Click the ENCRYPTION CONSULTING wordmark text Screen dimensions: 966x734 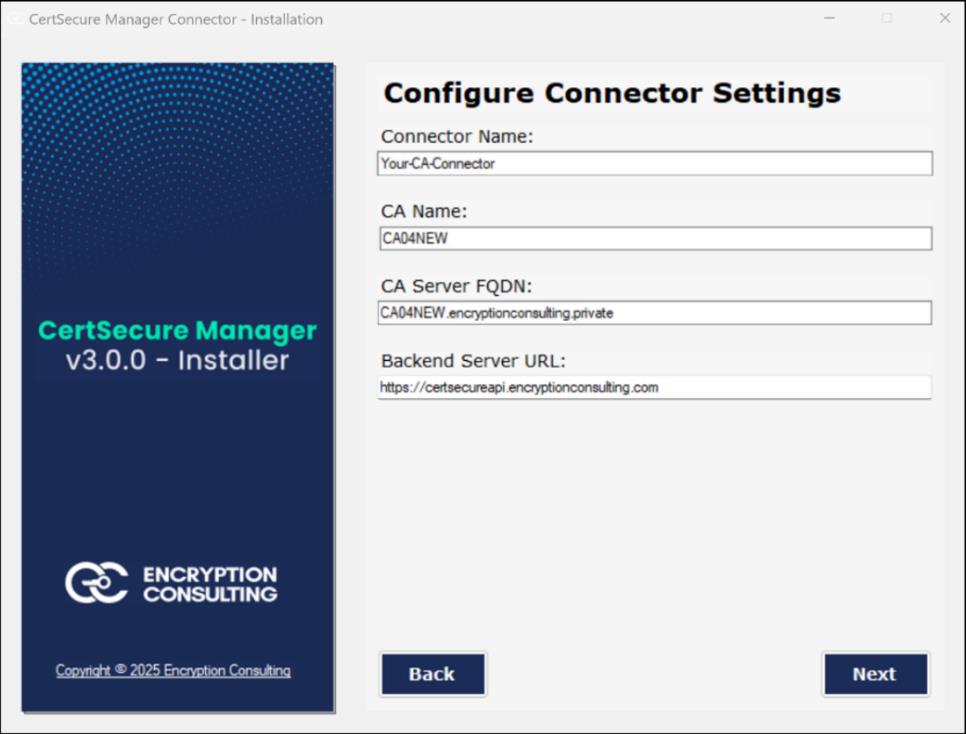[210, 584]
